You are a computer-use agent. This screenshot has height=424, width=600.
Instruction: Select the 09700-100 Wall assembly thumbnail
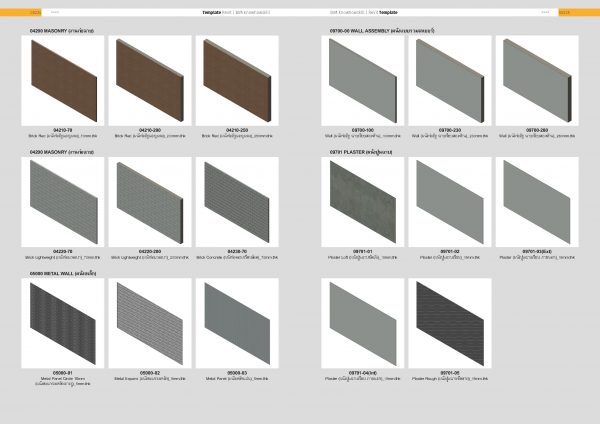(x=364, y=82)
